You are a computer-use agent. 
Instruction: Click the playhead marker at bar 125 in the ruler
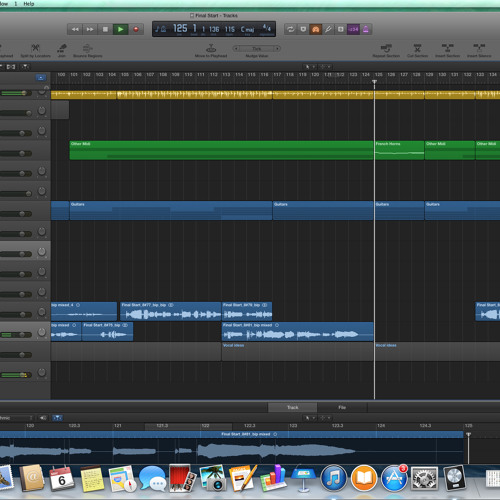pyautogui.click(x=374, y=82)
